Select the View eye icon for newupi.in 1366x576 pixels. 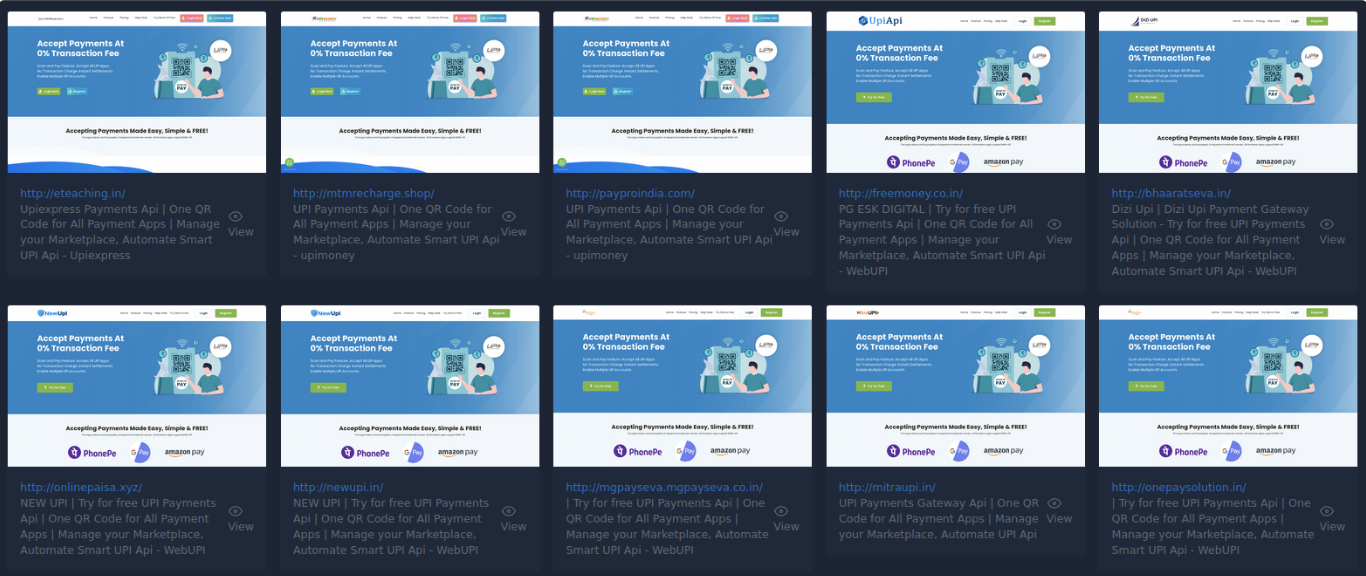pos(508,510)
